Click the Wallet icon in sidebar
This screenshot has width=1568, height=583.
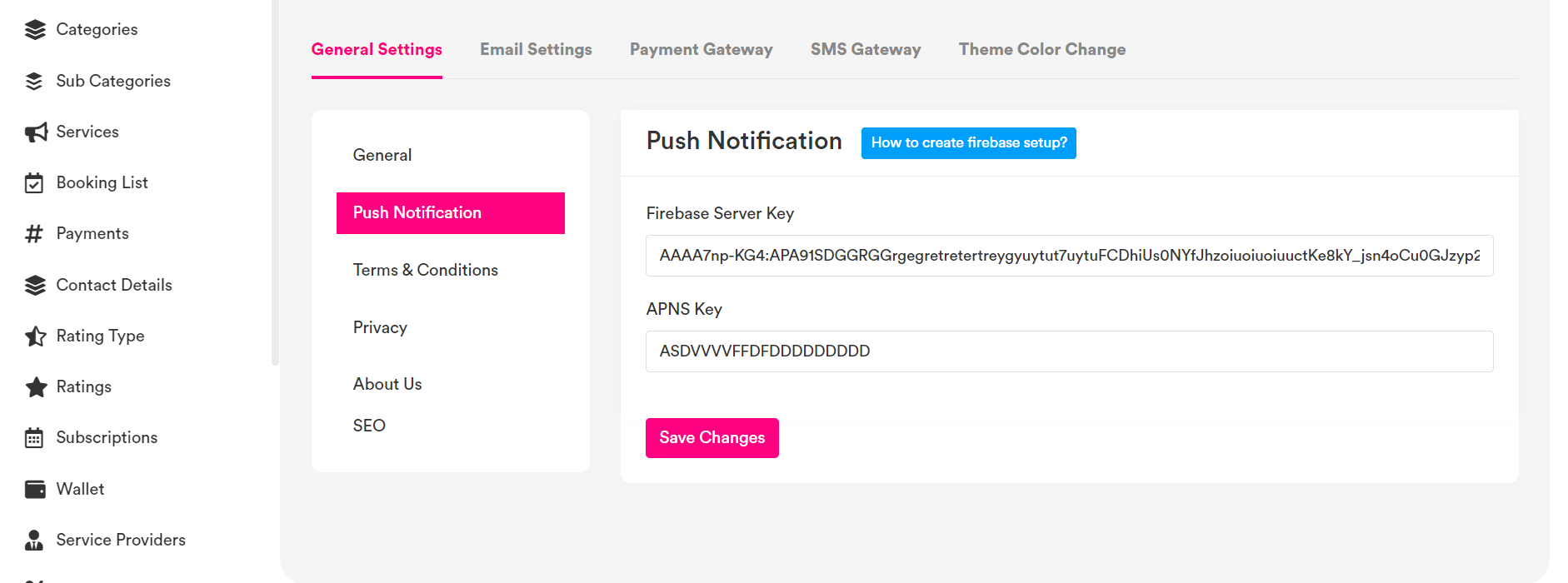pos(35,490)
